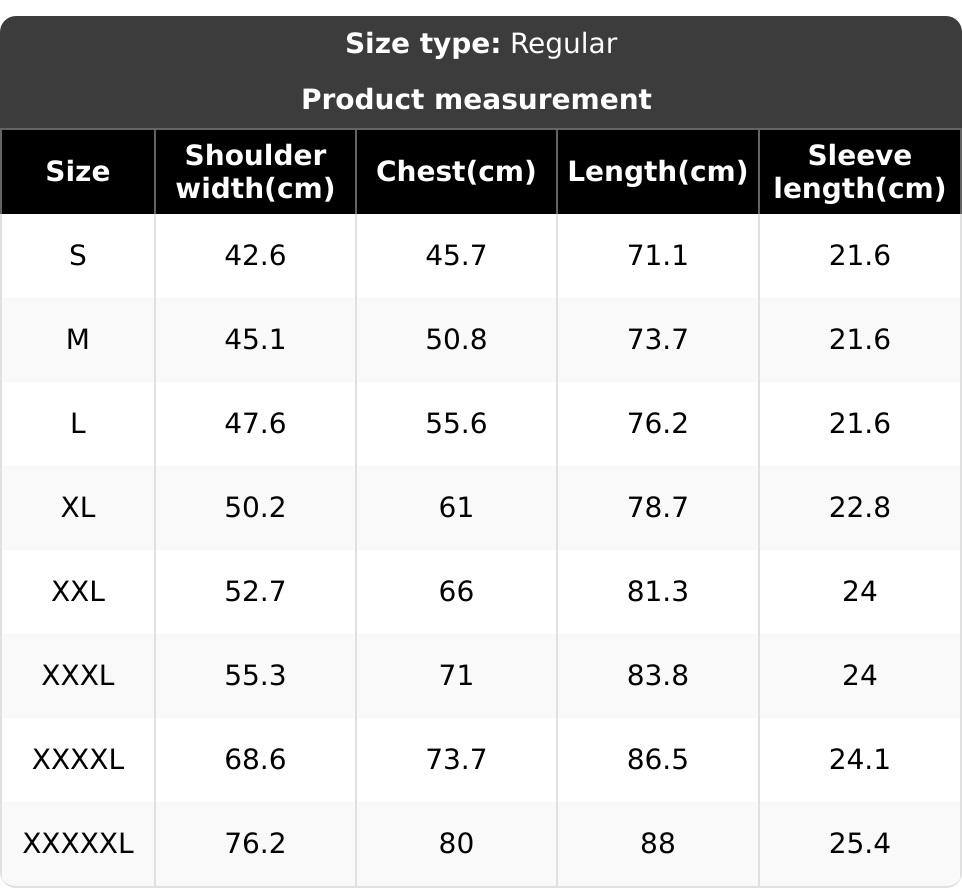Click sleeve length value 25.4

pos(859,844)
